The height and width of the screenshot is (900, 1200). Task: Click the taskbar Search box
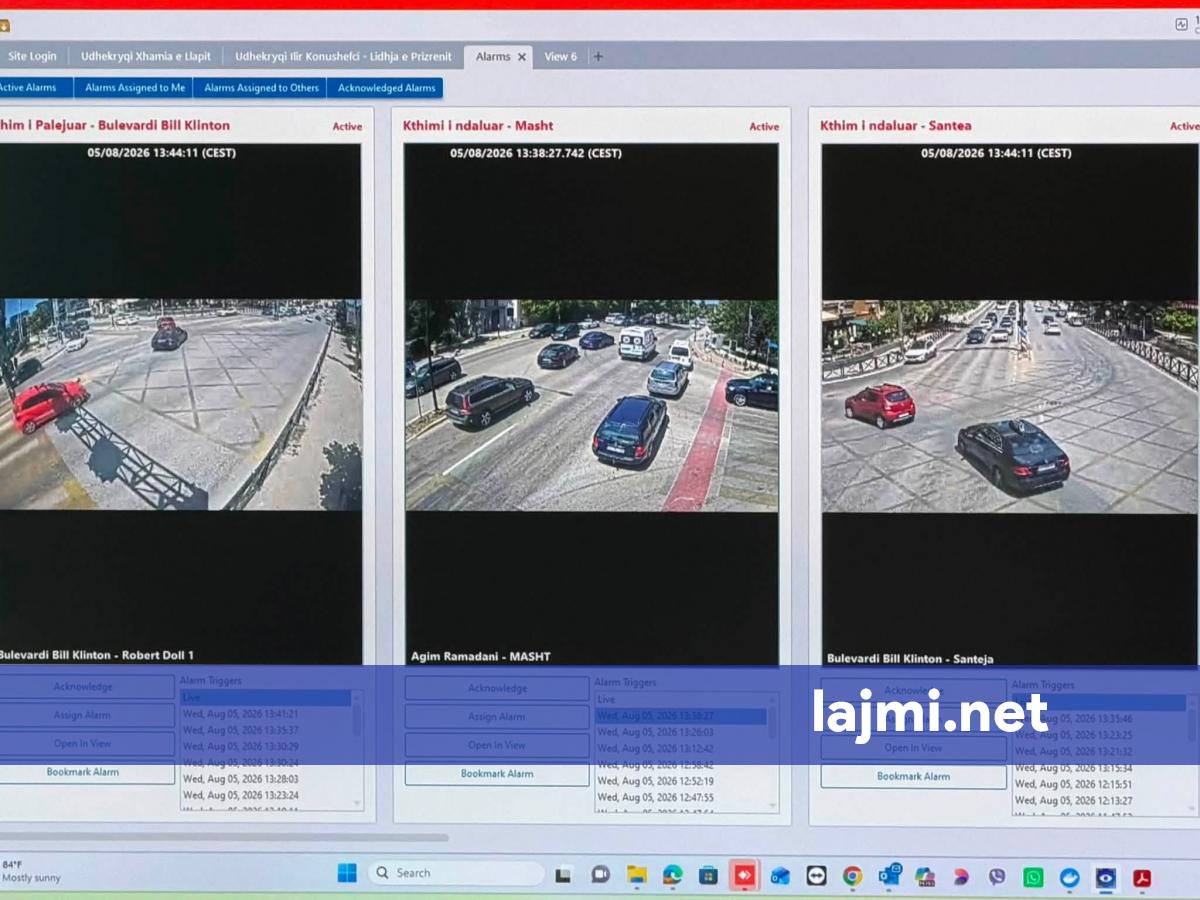[x=456, y=873]
